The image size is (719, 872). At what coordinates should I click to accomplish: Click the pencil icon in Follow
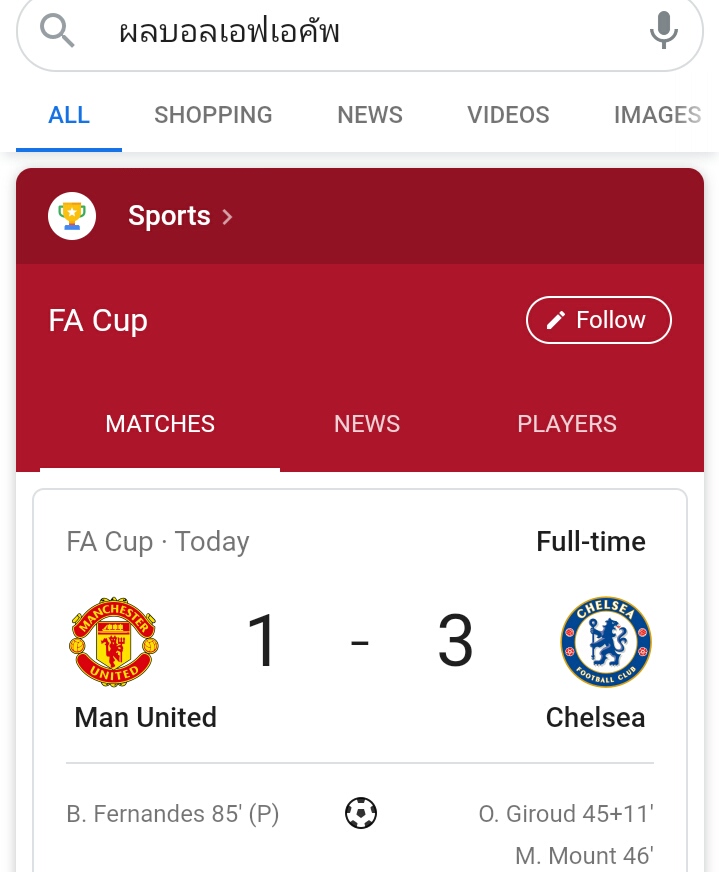pyautogui.click(x=556, y=320)
